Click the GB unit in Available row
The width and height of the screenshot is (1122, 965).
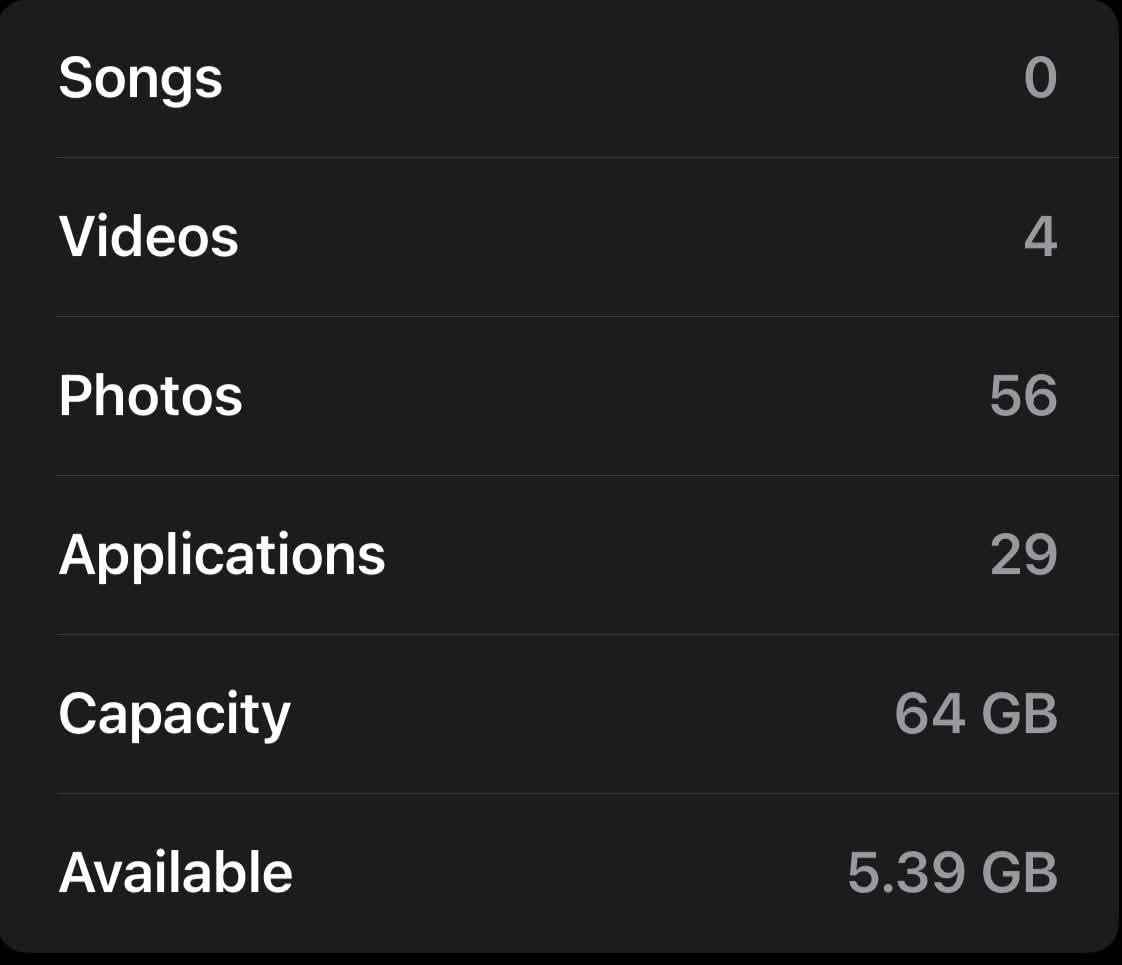[1019, 873]
